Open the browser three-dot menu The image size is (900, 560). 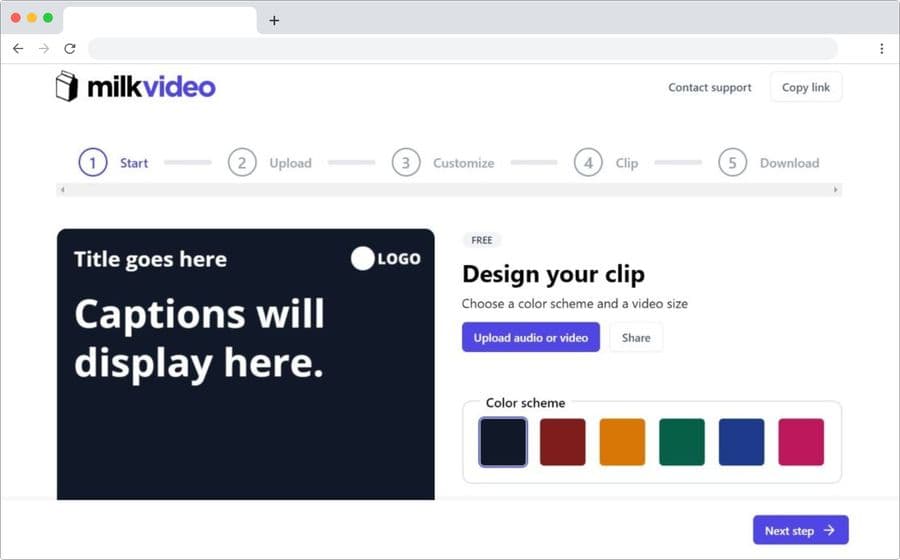[881, 48]
